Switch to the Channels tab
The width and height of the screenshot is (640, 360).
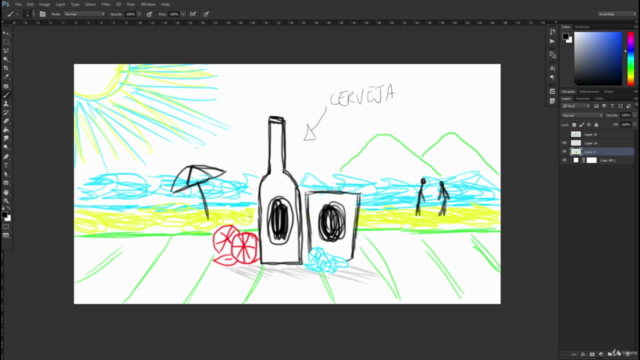(x=582, y=98)
